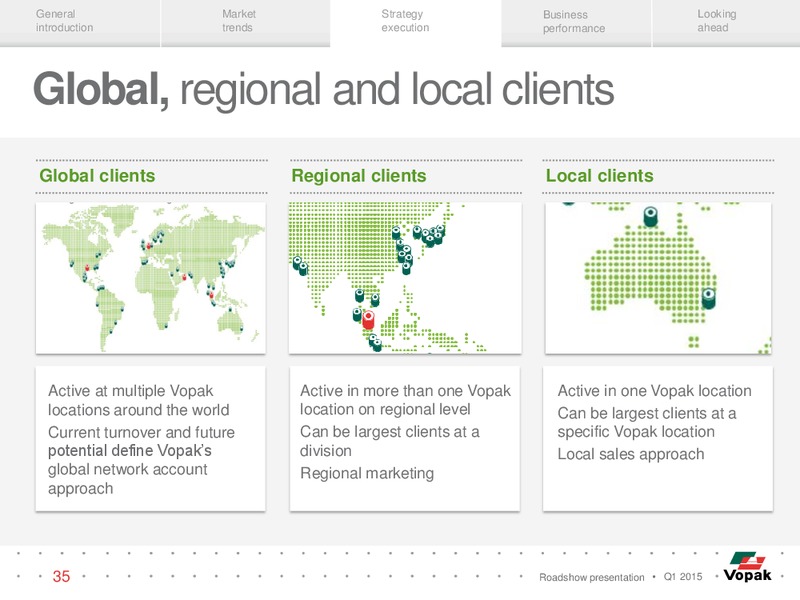Click the text 'Active at multiple Vopak locations'
800x600 pixels.
click(x=139, y=401)
